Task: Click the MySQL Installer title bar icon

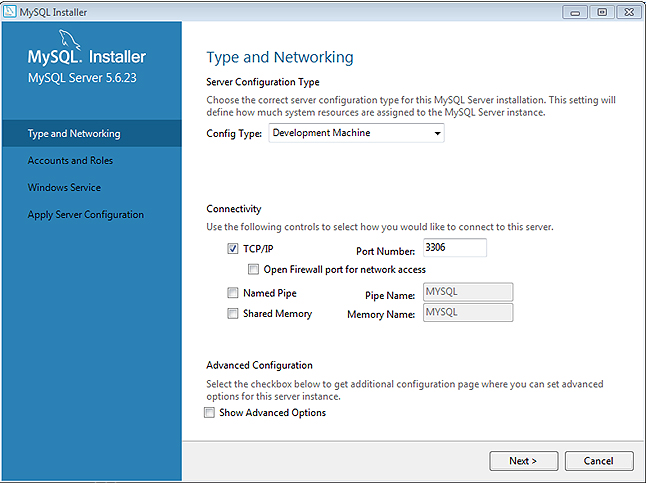Action: click(10, 11)
